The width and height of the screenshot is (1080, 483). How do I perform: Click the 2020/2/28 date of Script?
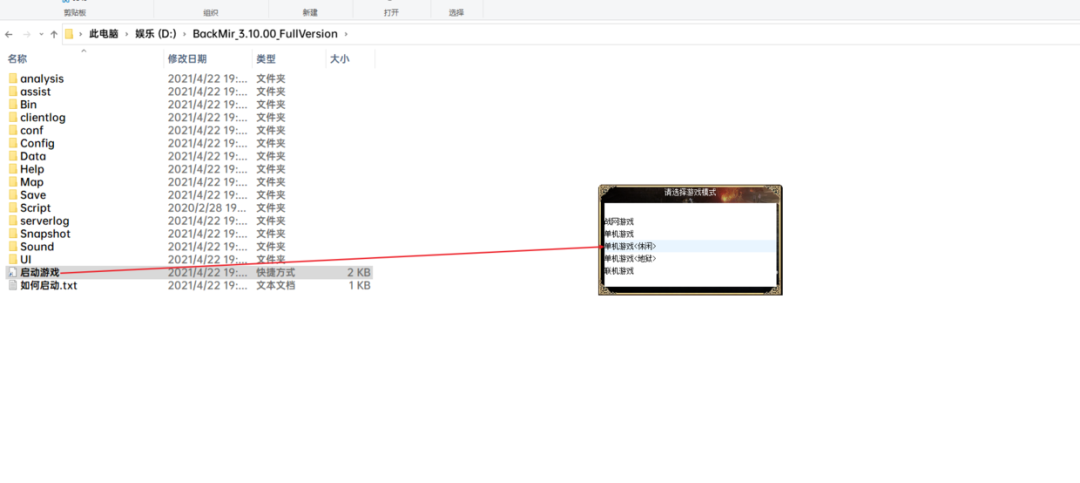207,208
